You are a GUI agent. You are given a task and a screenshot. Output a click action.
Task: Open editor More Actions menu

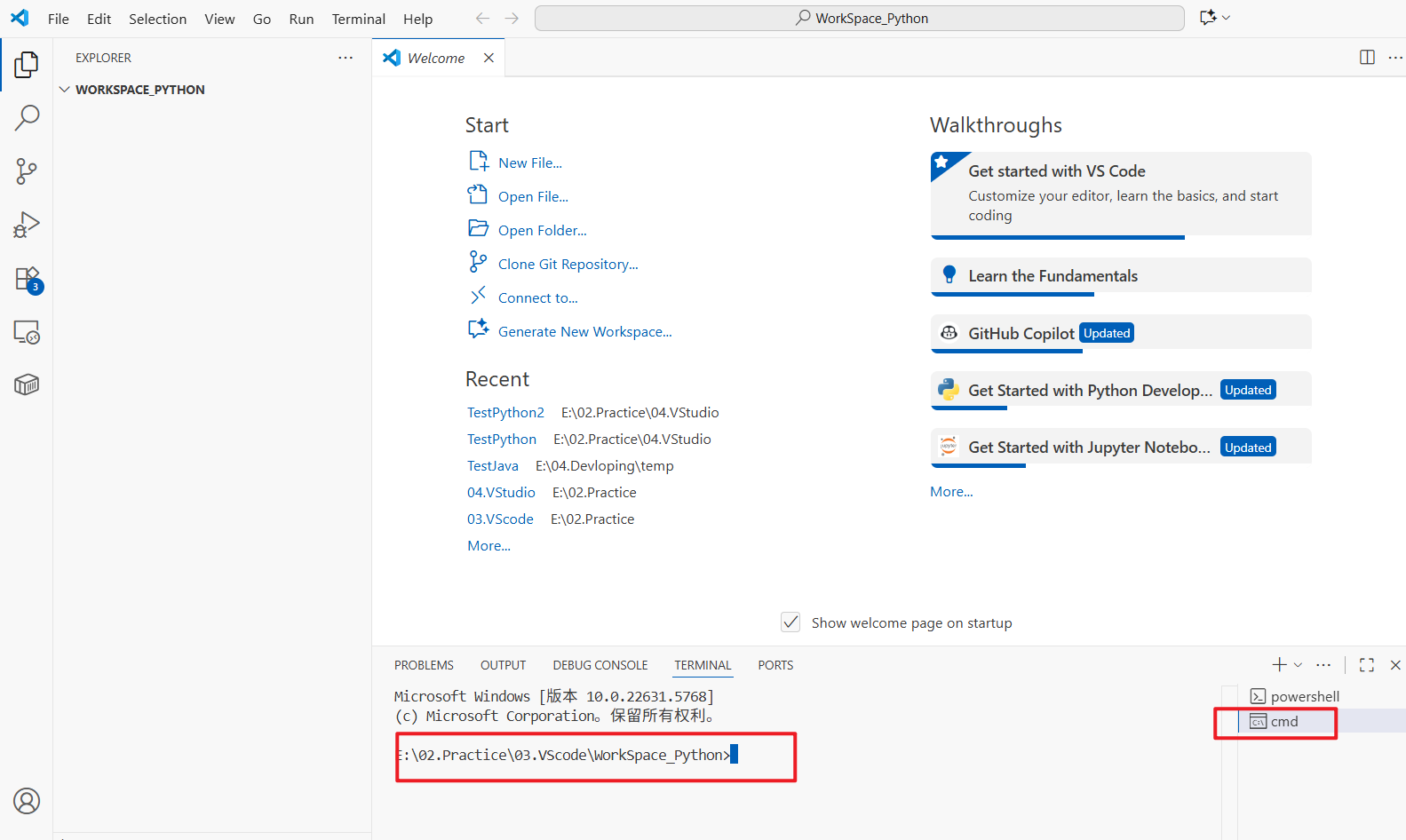pyautogui.click(x=1395, y=58)
